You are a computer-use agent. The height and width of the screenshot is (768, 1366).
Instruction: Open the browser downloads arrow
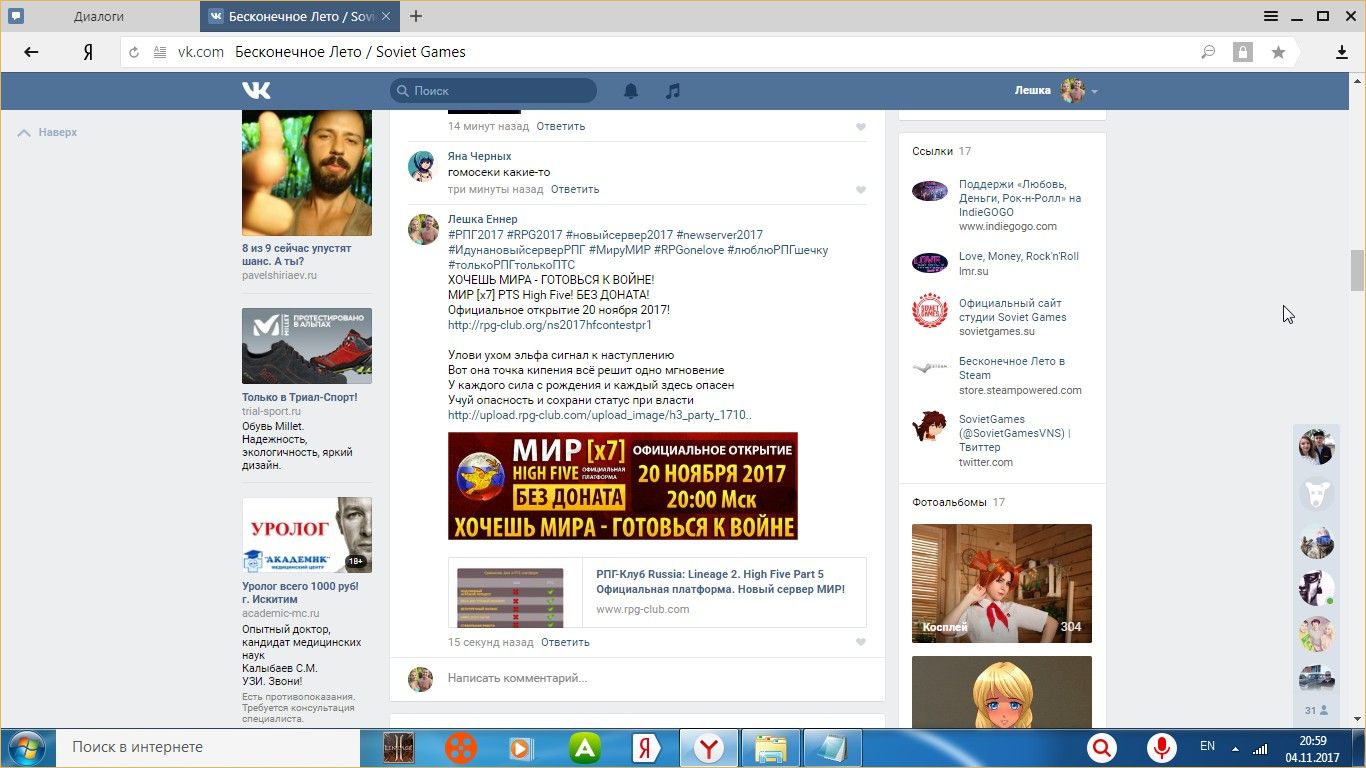(x=1342, y=52)
